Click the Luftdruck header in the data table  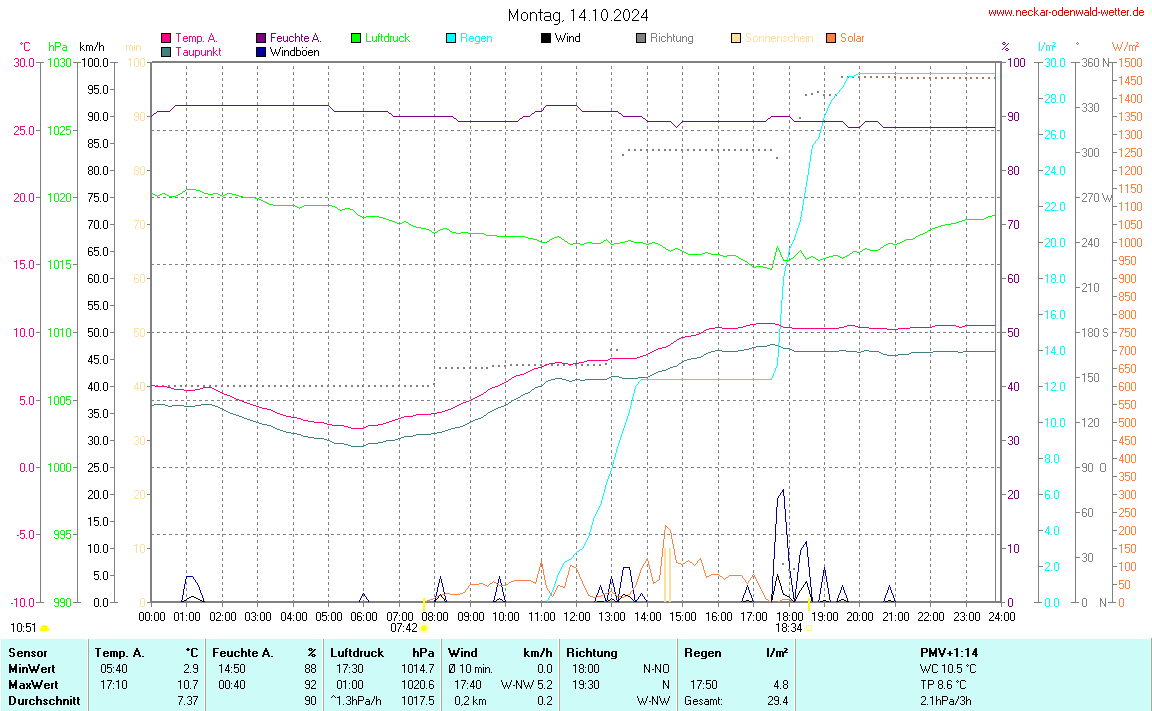tap(357, 653)
